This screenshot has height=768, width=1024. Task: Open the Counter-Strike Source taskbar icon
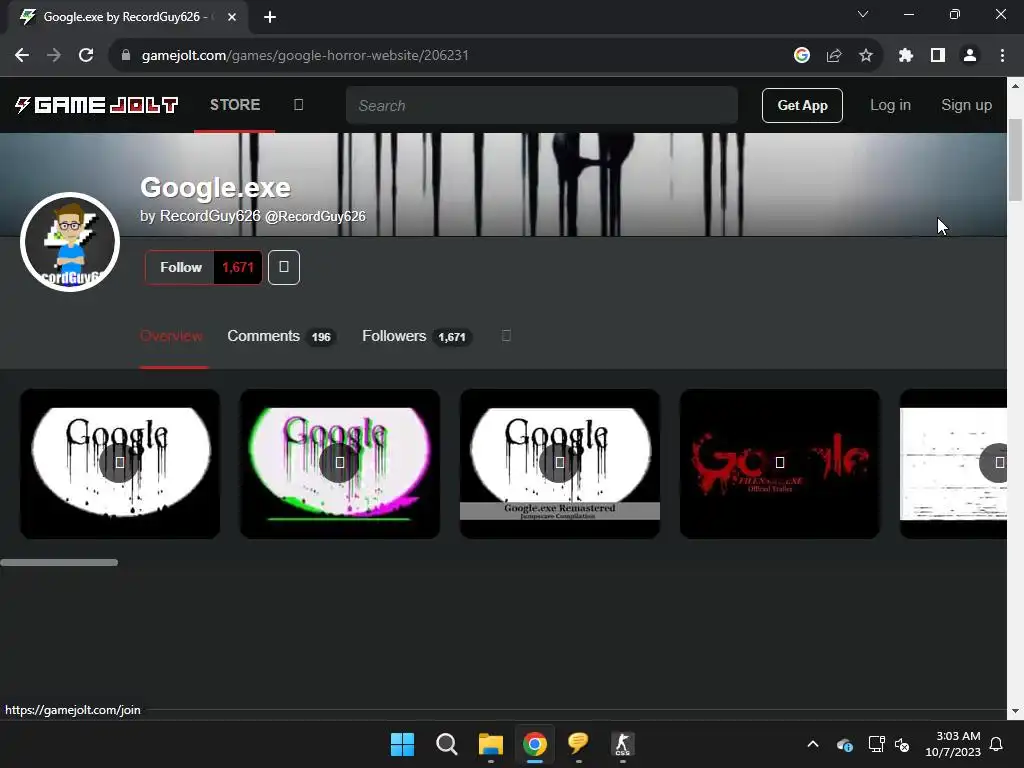point(622,744)
